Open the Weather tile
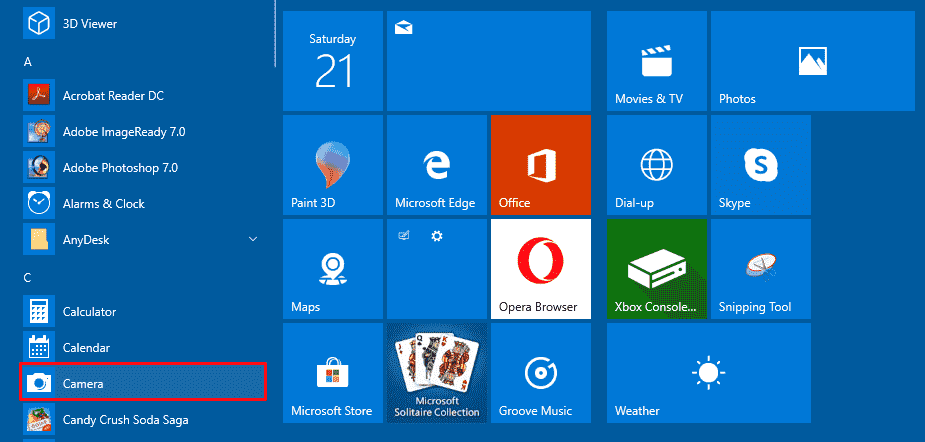This screenshot has width=925, height=442. [x=708, y=372]
